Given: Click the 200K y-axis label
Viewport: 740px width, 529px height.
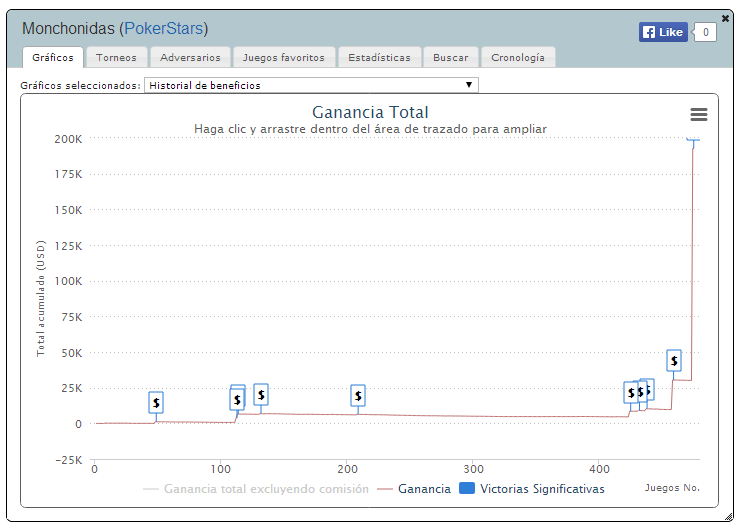Looking at the screenshot, I should click(x=68, y=139).
